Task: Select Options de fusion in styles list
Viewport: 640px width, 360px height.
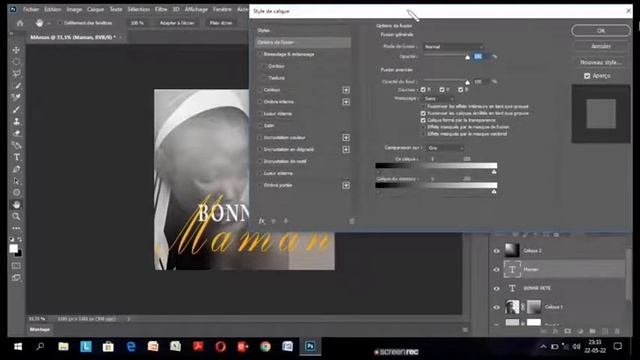Action: [303, 42]
